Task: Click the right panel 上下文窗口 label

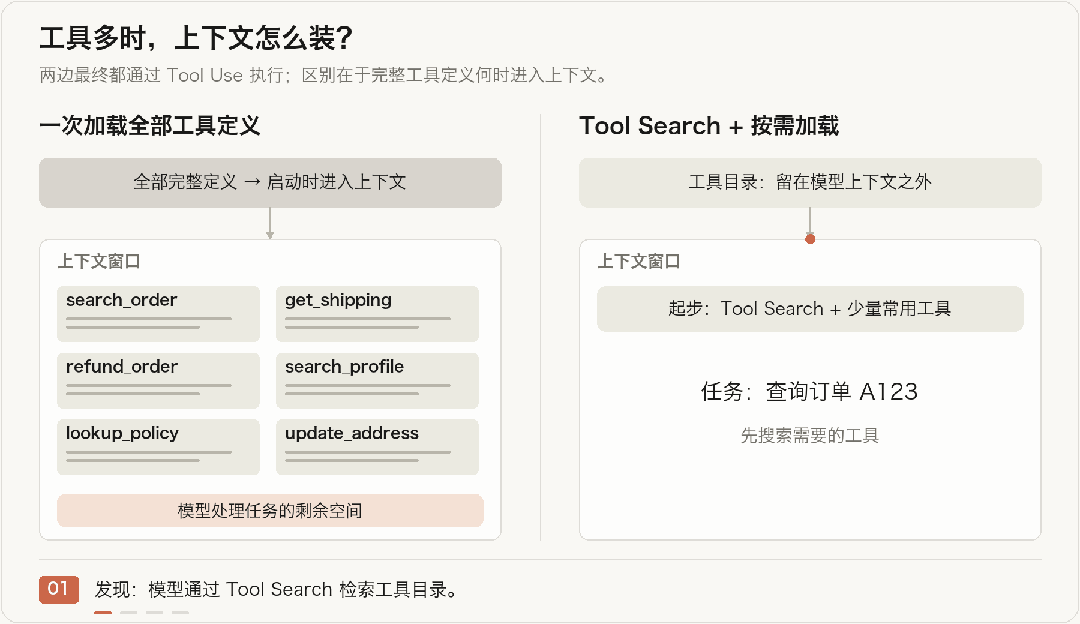Action: 639,262
